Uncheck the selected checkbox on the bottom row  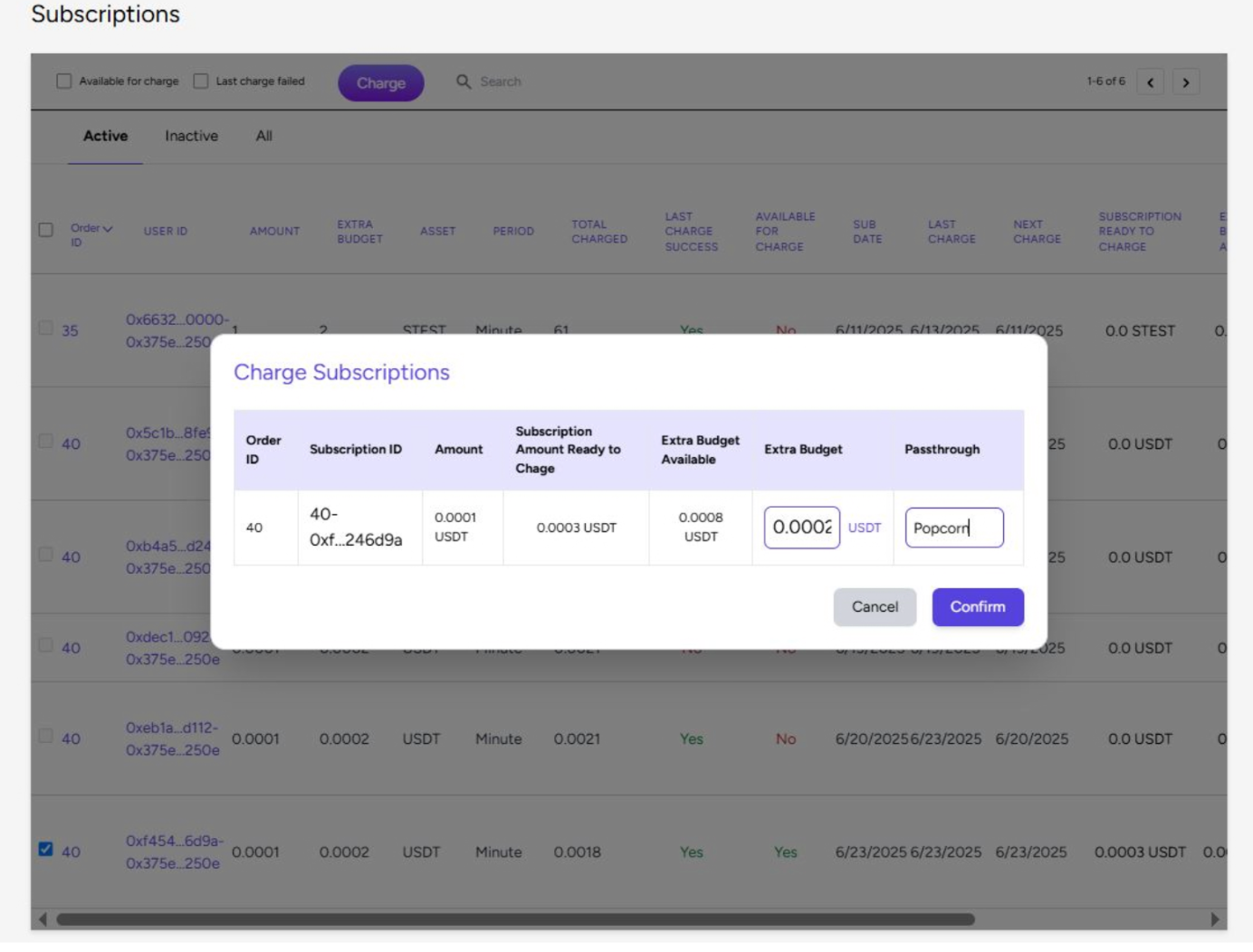46,852
